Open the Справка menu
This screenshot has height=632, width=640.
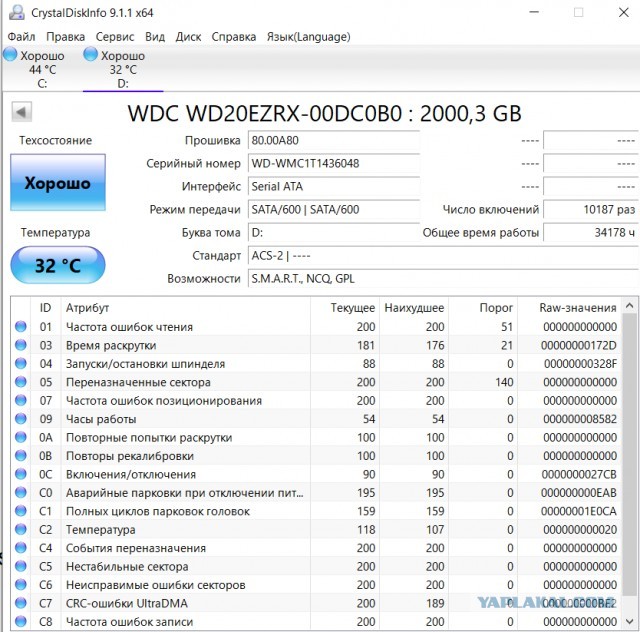click(233, 37)
